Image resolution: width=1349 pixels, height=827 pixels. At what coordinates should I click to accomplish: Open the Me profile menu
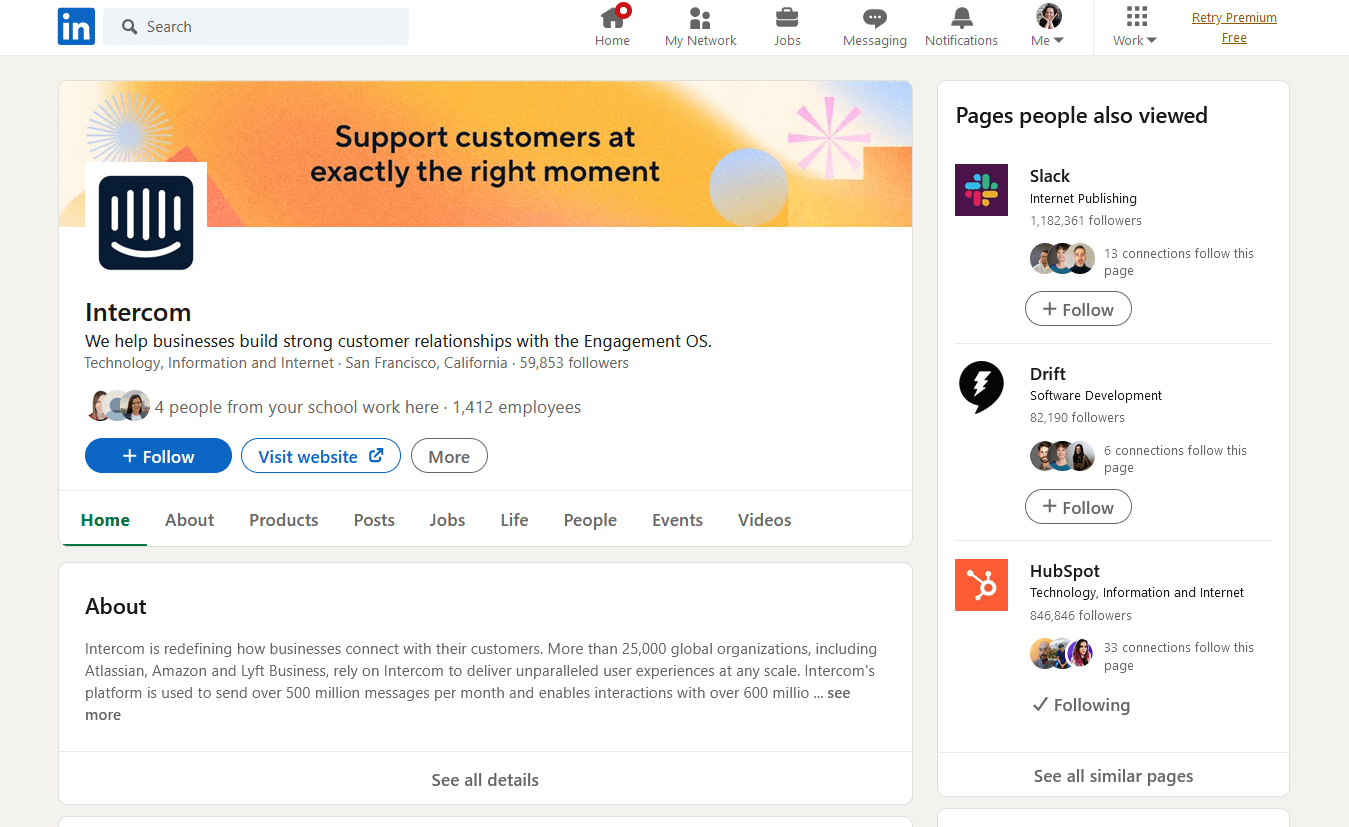1048,27
